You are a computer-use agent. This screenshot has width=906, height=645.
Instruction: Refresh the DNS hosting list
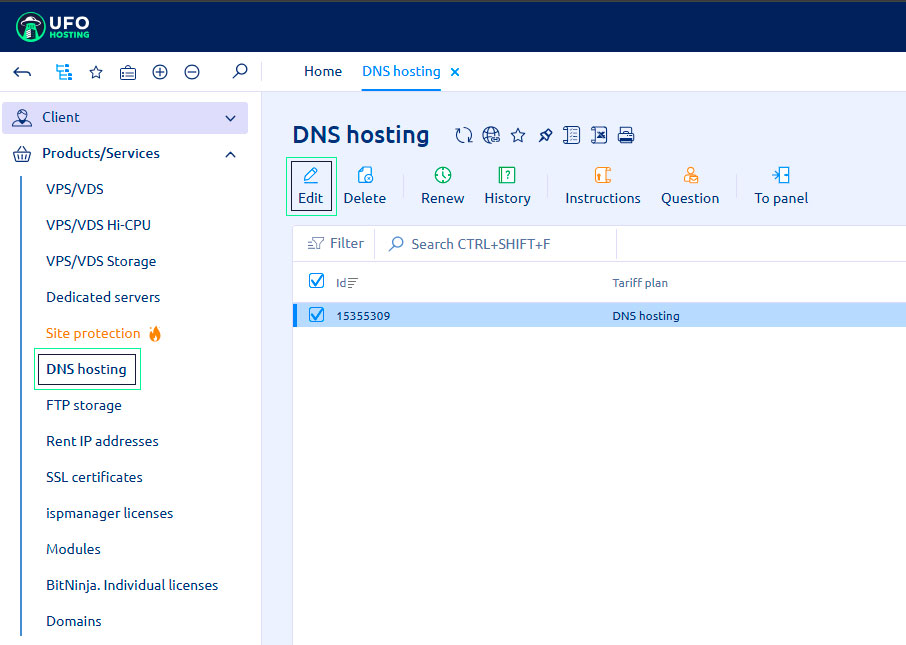point(463,135)
